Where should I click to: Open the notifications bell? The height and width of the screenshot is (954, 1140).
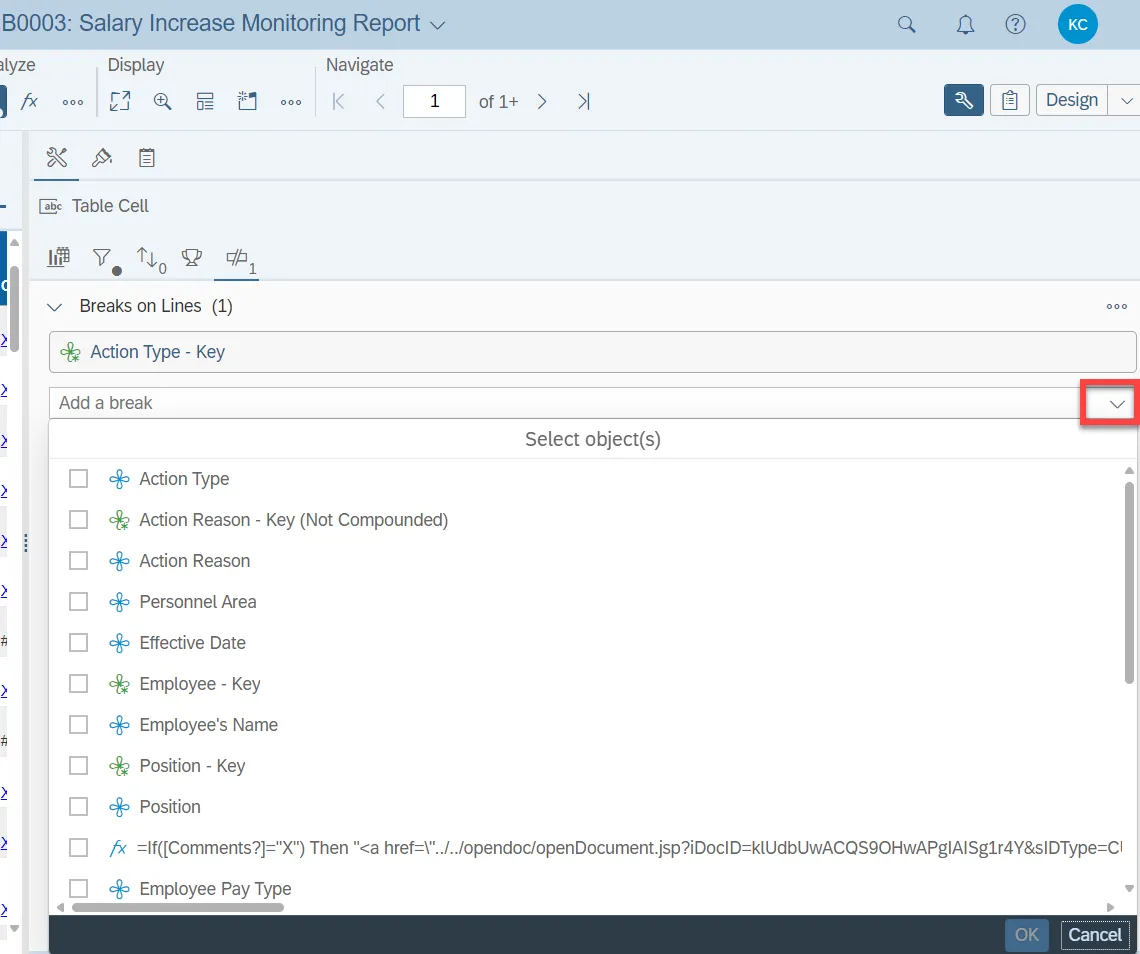pyautogui.click(x=965, y=25)
